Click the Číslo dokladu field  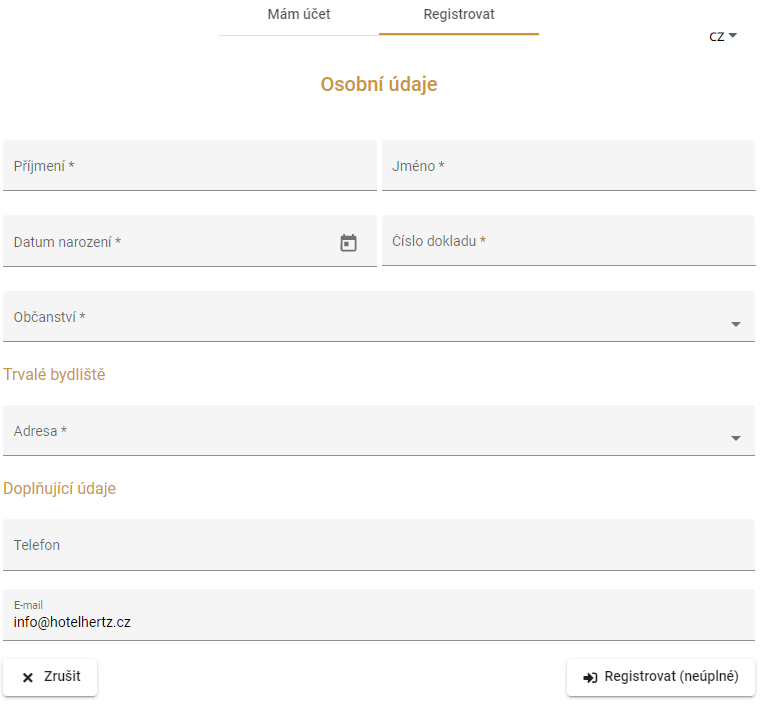[x=568, y=241]
